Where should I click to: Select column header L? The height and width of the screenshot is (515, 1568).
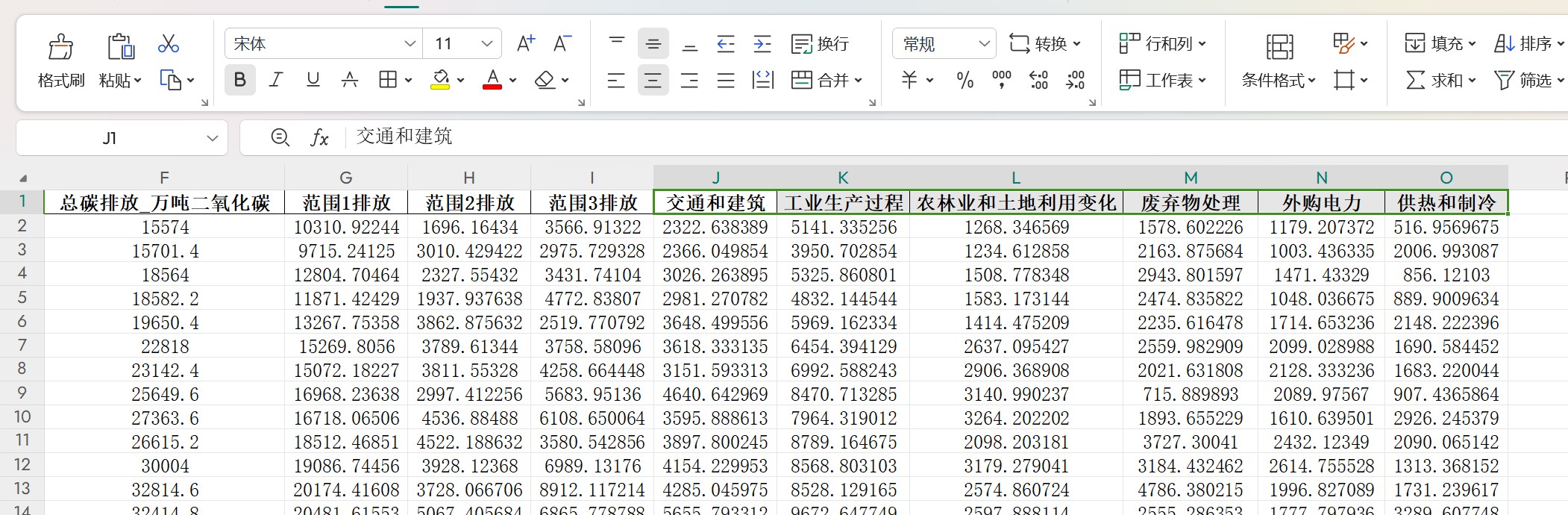point(1015,178)
